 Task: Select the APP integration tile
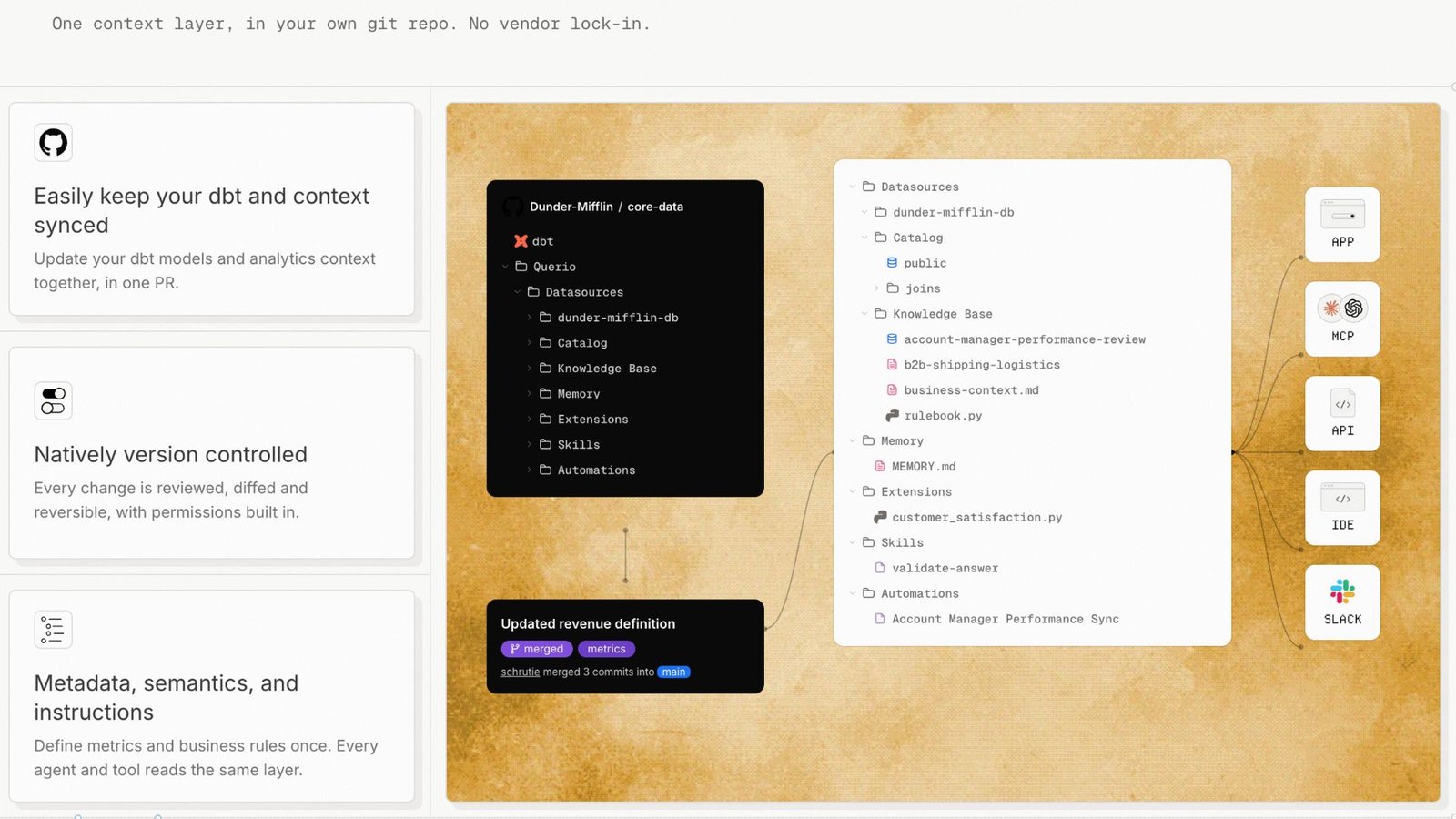point(1342,225)
